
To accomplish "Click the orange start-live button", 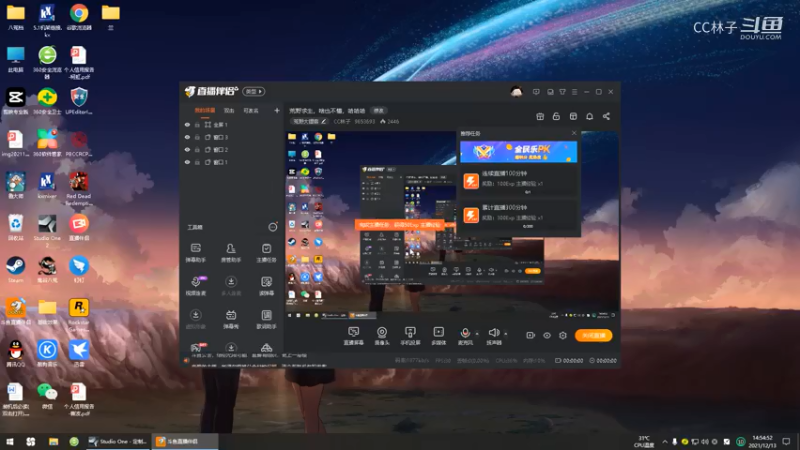I will click(x=593, y=335).
